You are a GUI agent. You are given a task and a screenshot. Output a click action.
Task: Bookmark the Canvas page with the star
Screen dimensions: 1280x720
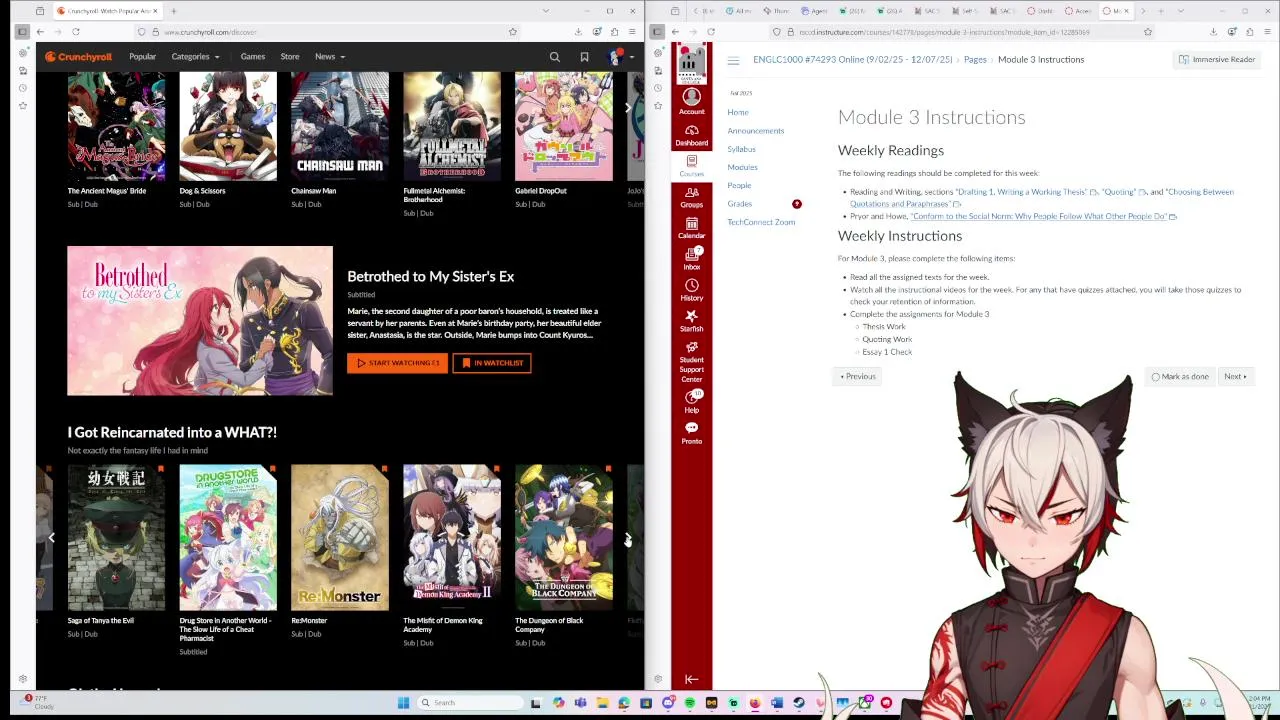pyautogui.click(x=1148, y=32)
